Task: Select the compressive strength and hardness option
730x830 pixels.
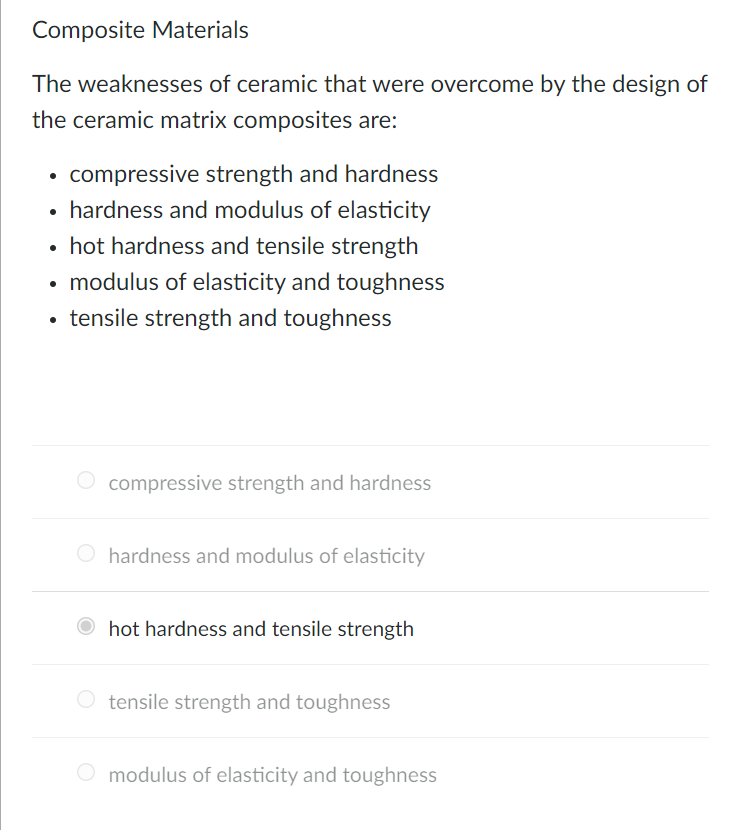Action: pos(269,483)
